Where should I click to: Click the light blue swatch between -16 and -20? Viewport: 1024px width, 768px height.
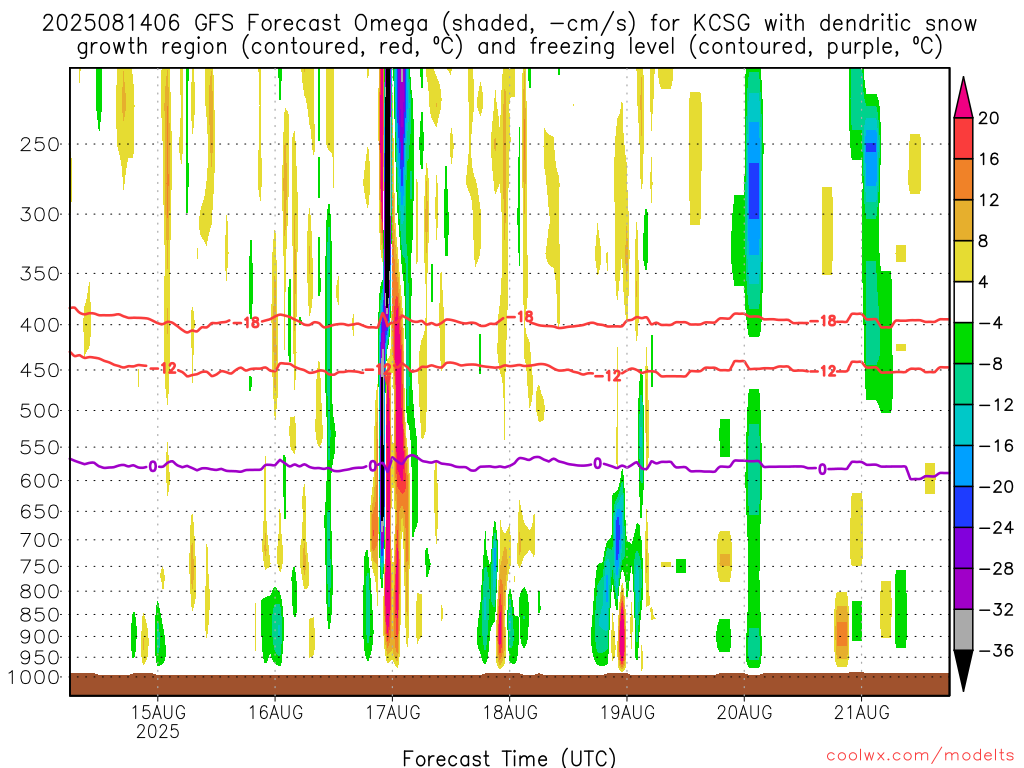[963, 466]
